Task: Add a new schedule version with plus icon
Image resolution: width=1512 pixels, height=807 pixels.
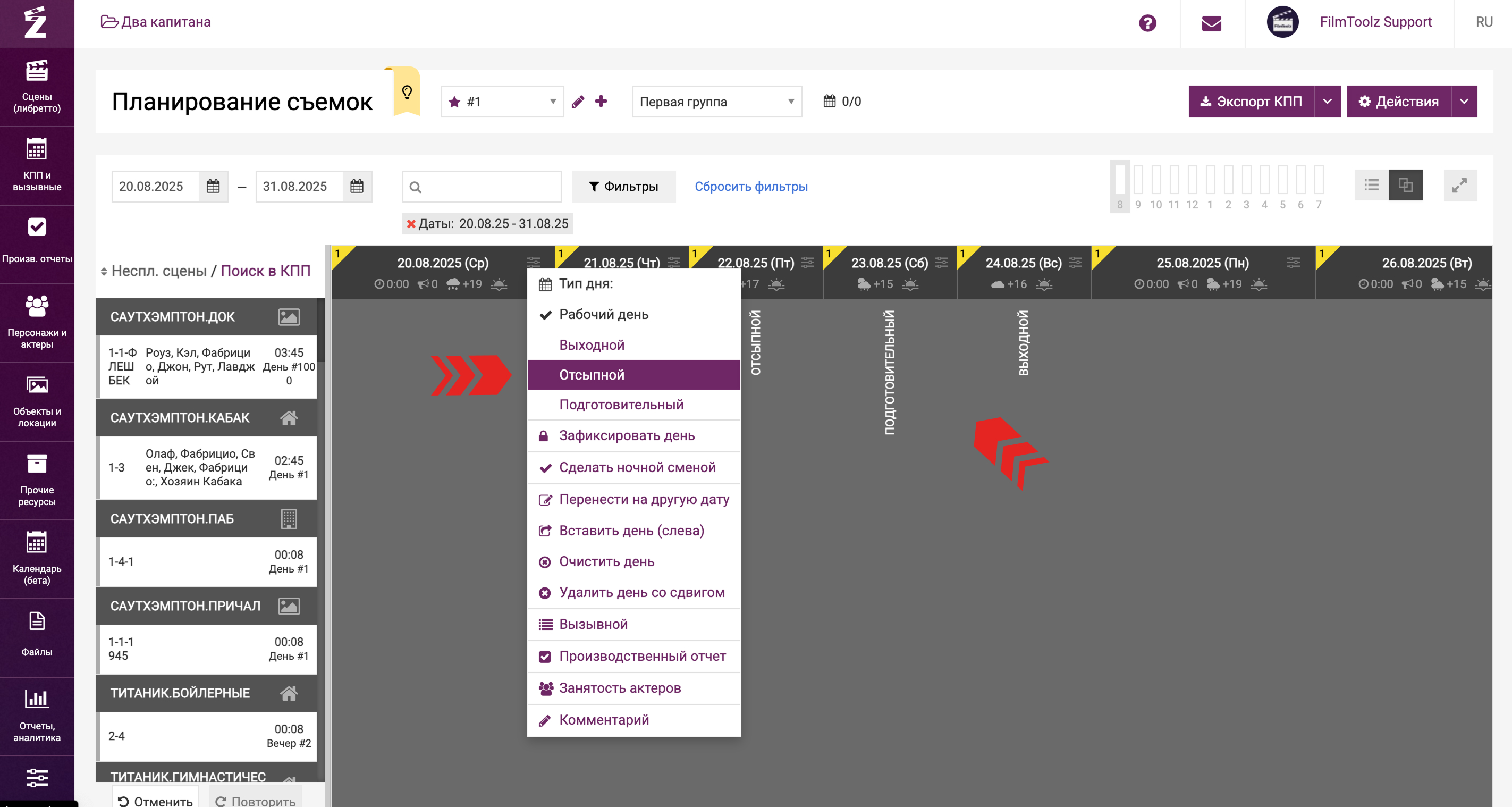Action: click(601, 101)
